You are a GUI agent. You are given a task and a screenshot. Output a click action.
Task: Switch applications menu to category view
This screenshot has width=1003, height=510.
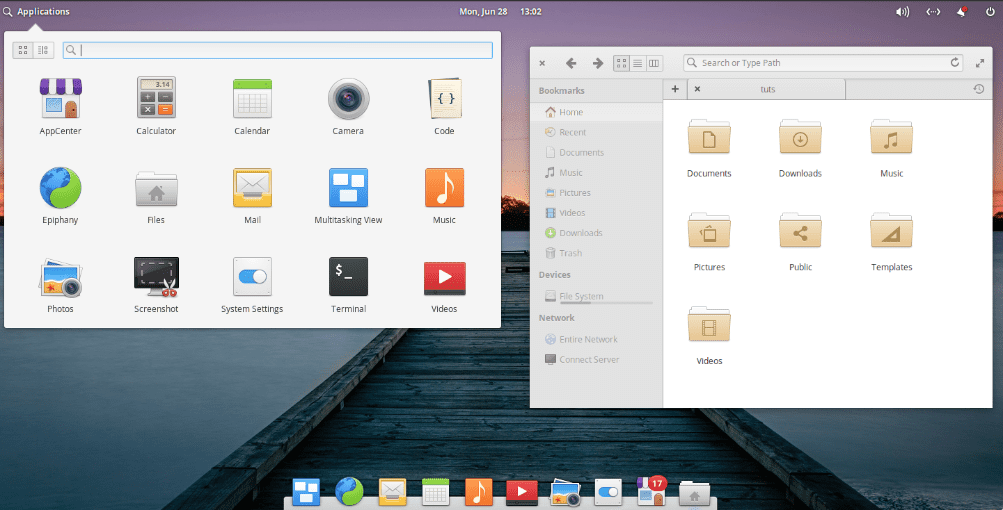pyautogui.click(x=43, y=50)
